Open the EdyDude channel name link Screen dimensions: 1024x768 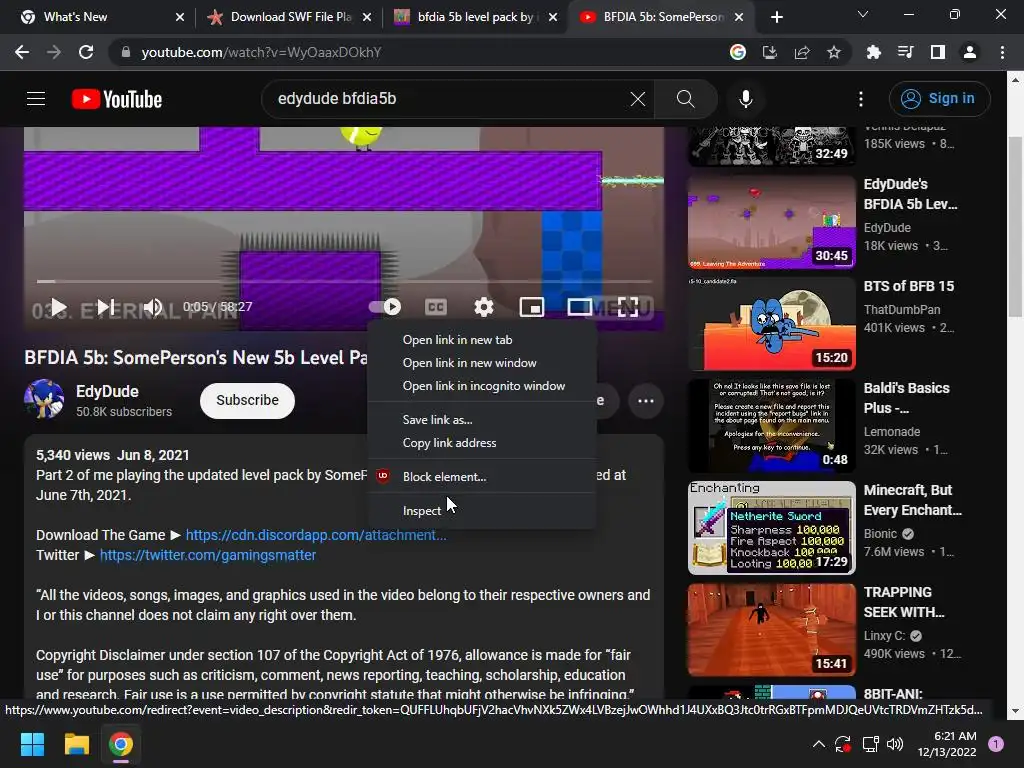point(107,391)
